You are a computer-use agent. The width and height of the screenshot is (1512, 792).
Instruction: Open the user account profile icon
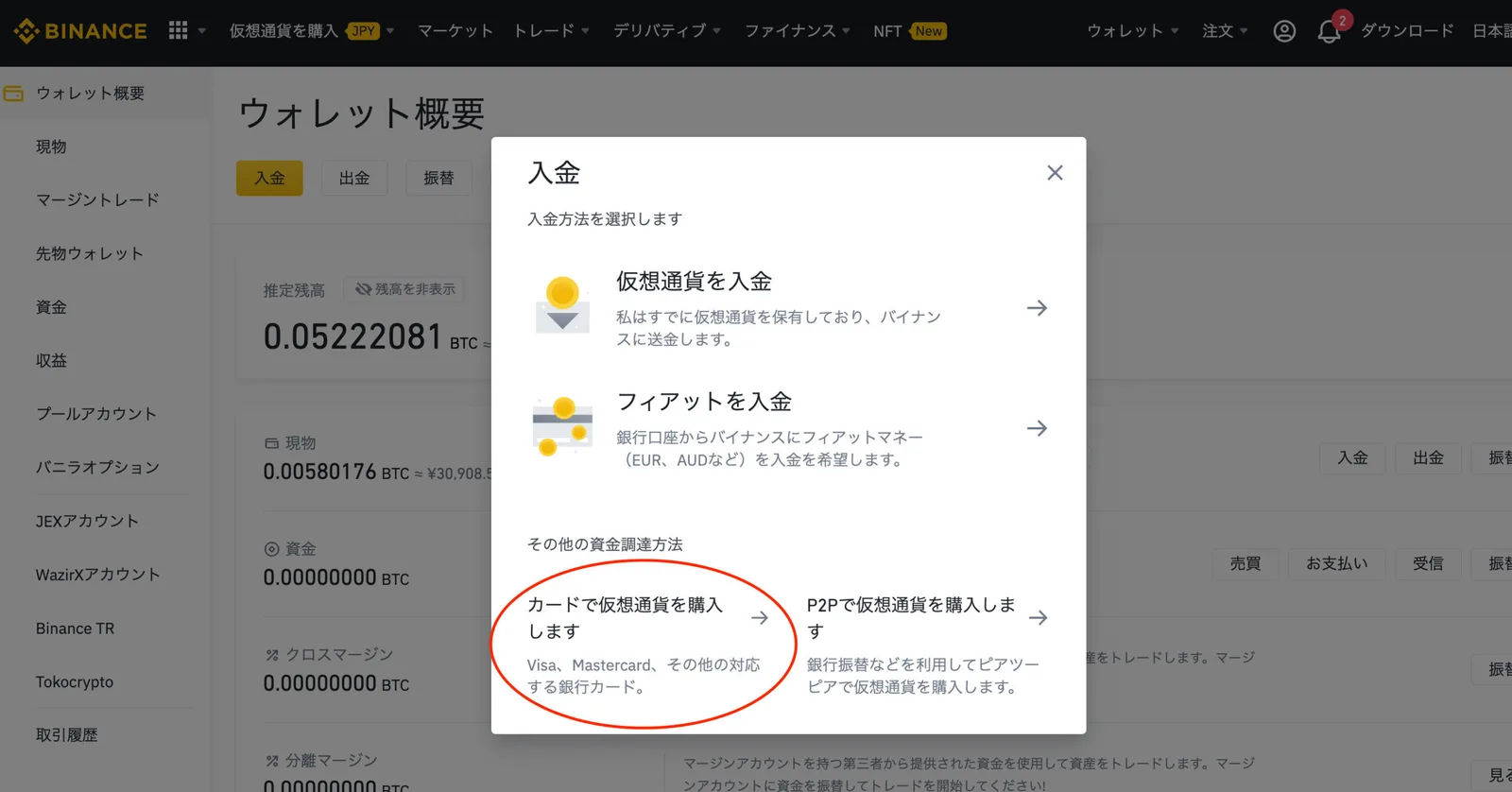click(1284, 31)
